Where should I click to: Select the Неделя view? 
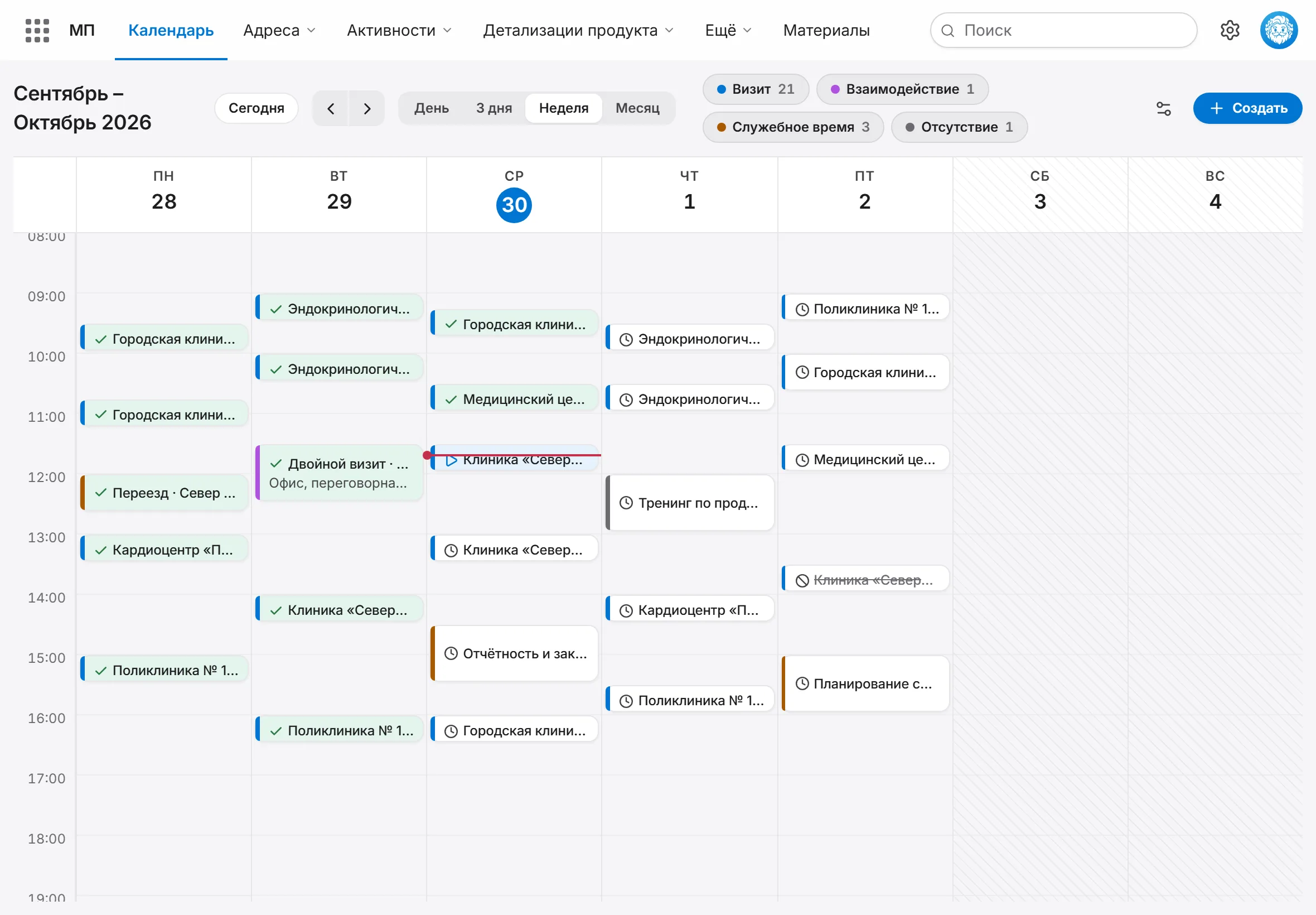(563, 108)
